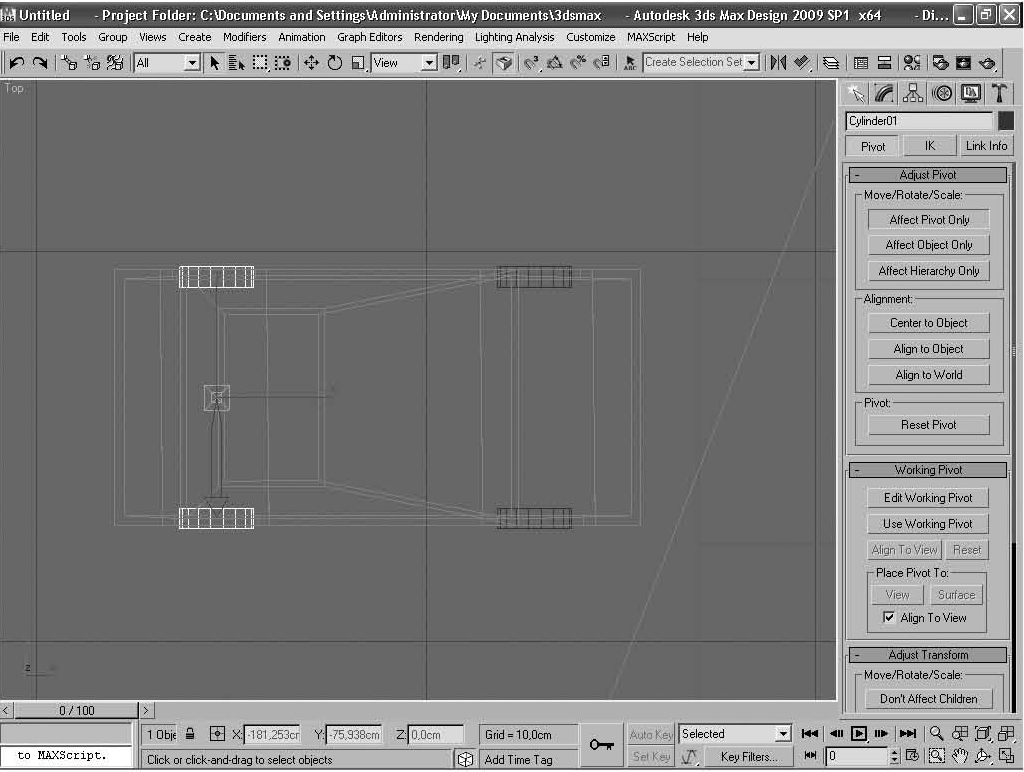Open the Modifiers menu
Screen dimensions: 1024x772
pos(244,37)
